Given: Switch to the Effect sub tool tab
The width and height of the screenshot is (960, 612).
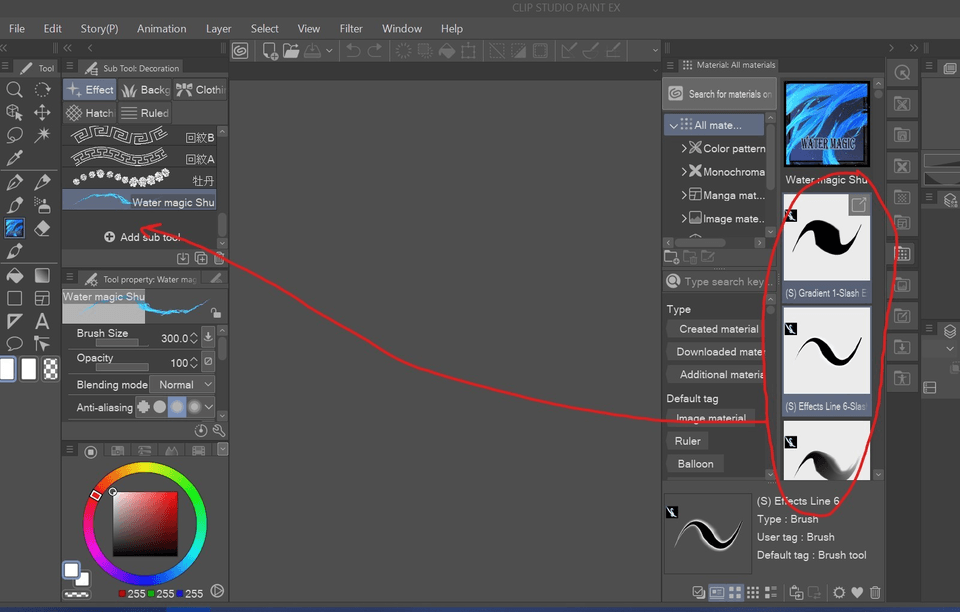Looking at the screenshot, I should (x=89, y=89).
